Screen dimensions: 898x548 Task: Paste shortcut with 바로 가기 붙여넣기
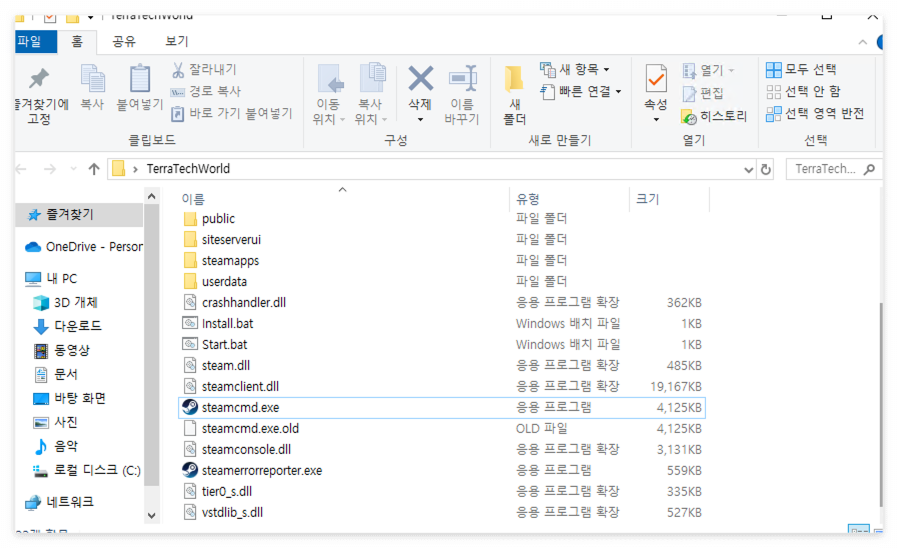pyautogui.click(x=232, y=113)
